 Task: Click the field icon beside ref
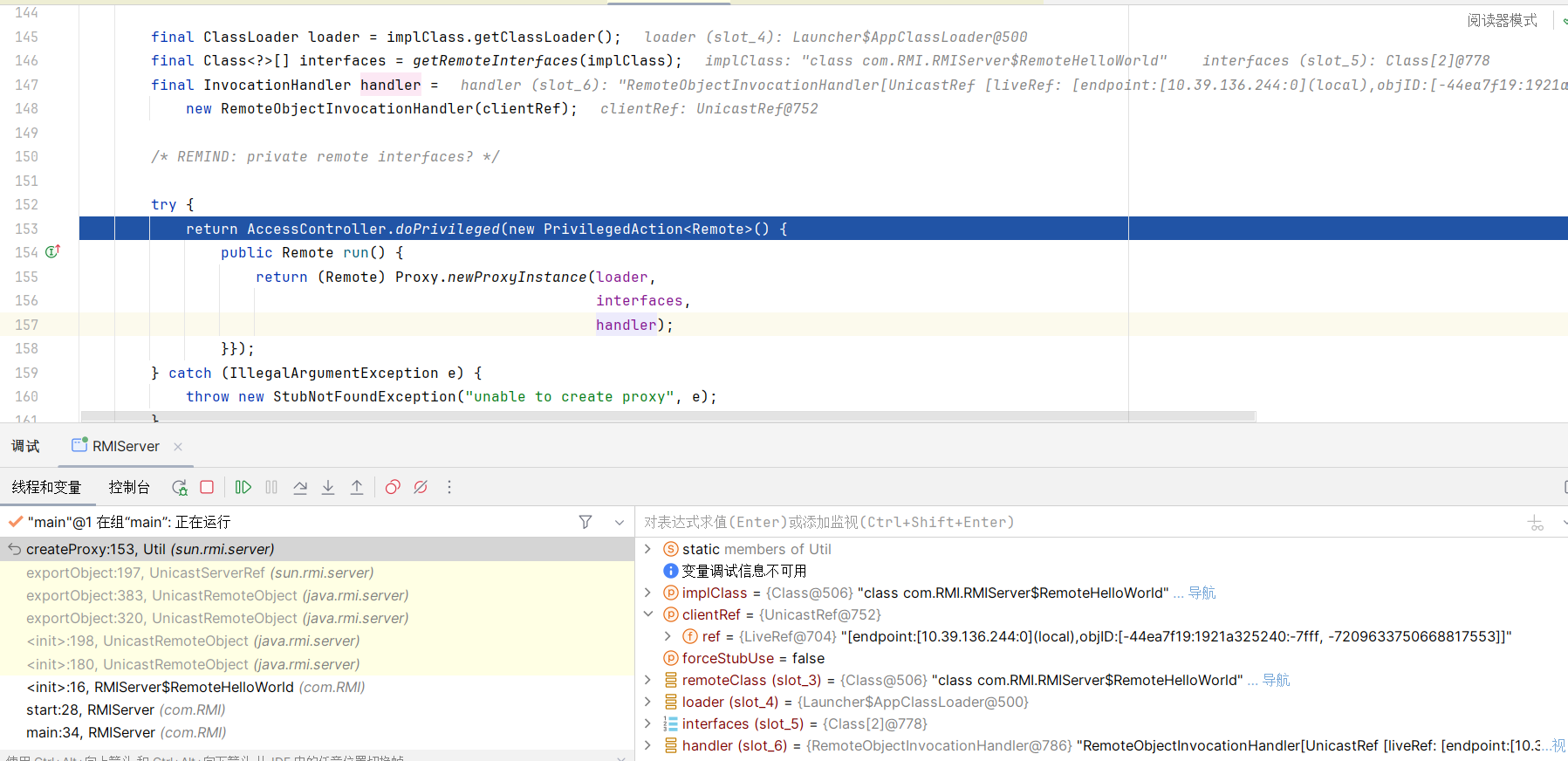pyautogui.click(x=689, y=636)
